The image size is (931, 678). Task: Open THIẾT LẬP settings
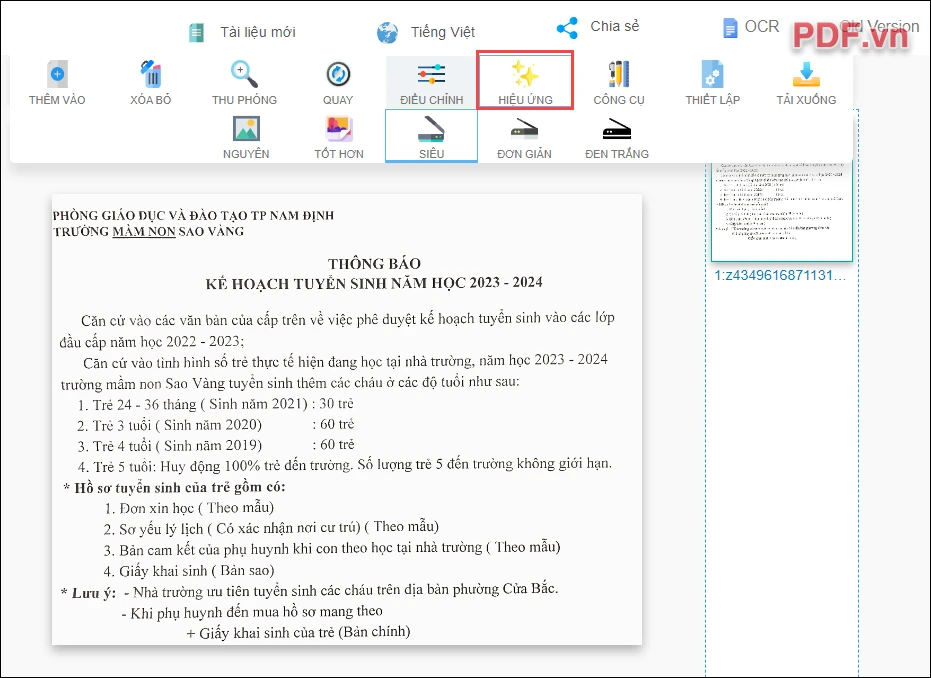712,83
